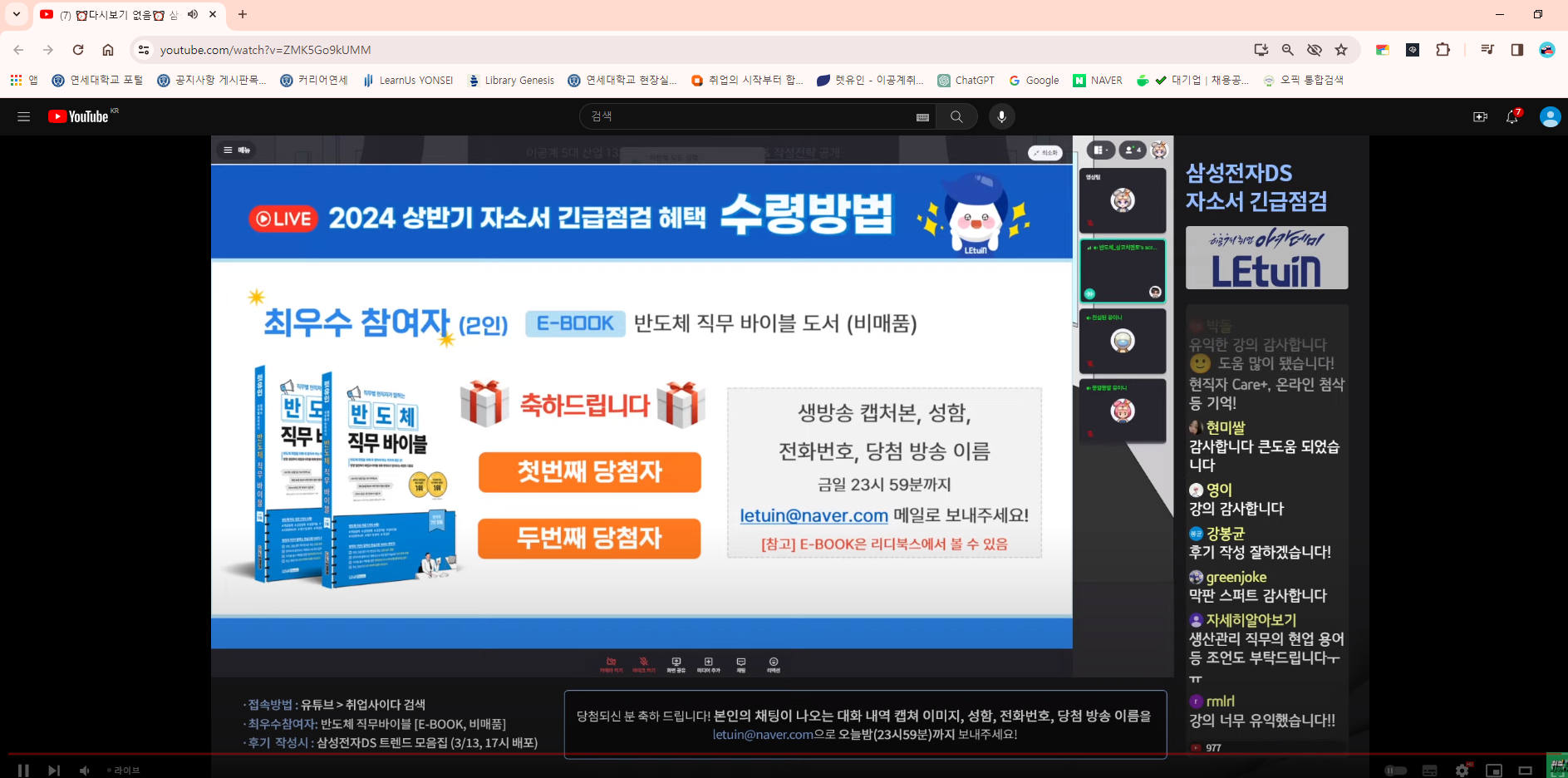Open the YouTube account avatar menu
This screenshot has height=778, width=1568.
tap(1550, 117)
